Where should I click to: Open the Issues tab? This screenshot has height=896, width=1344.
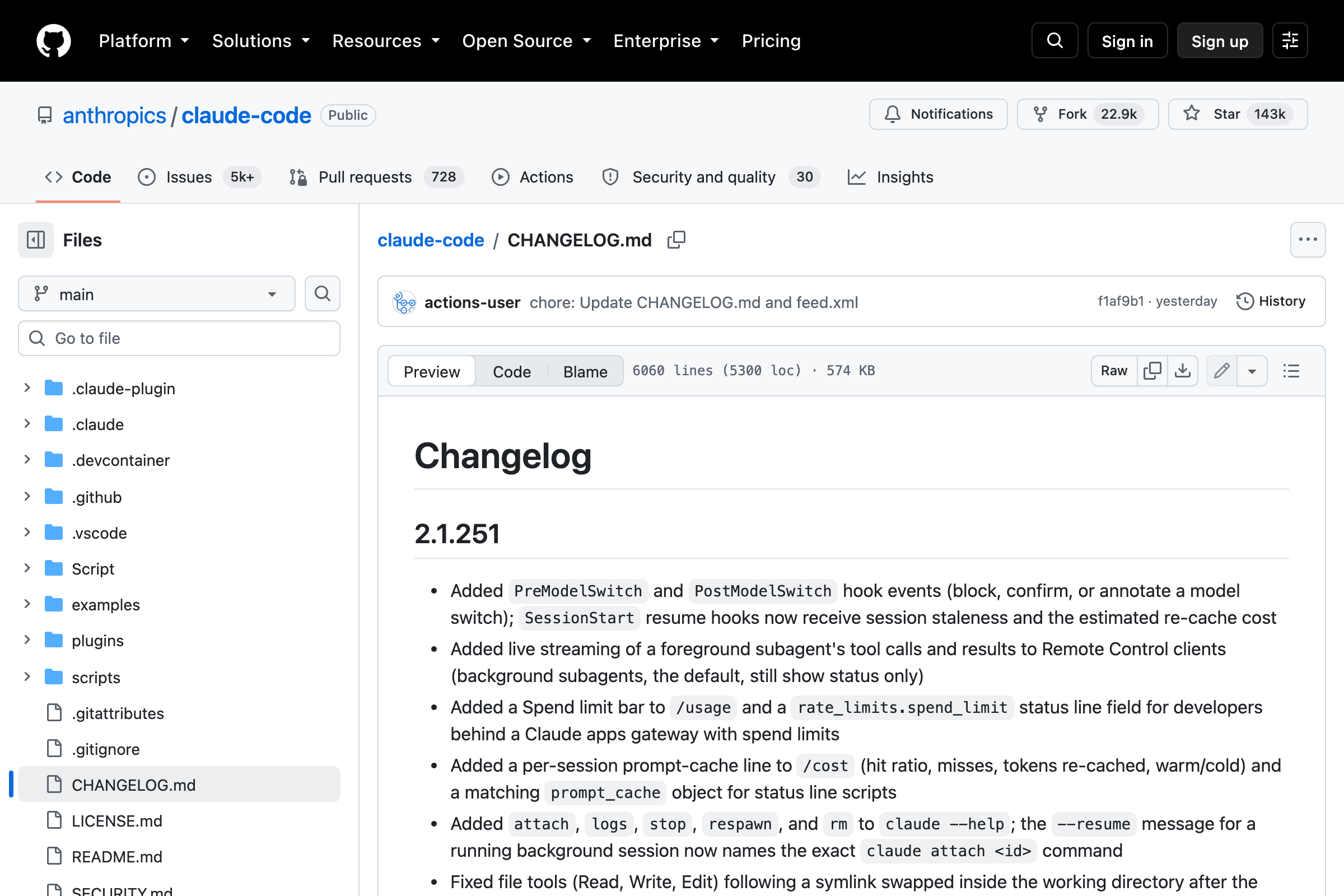click(199, 177)
